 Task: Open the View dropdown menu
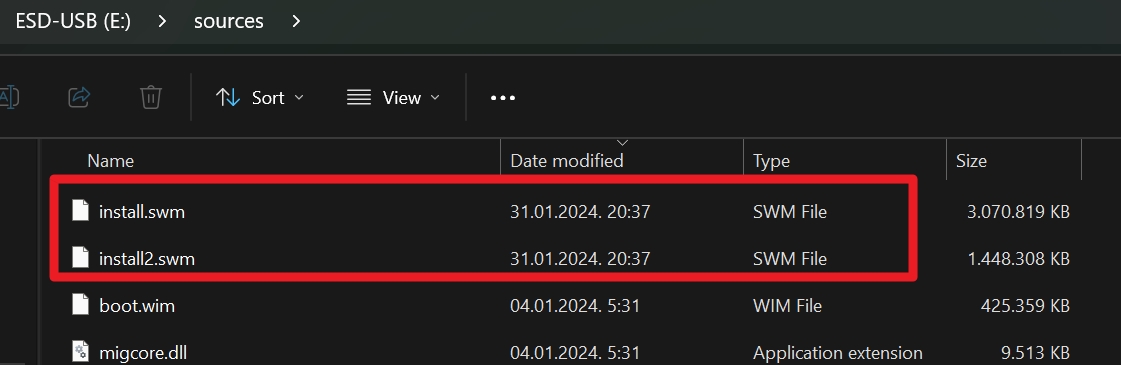[392, 97]
